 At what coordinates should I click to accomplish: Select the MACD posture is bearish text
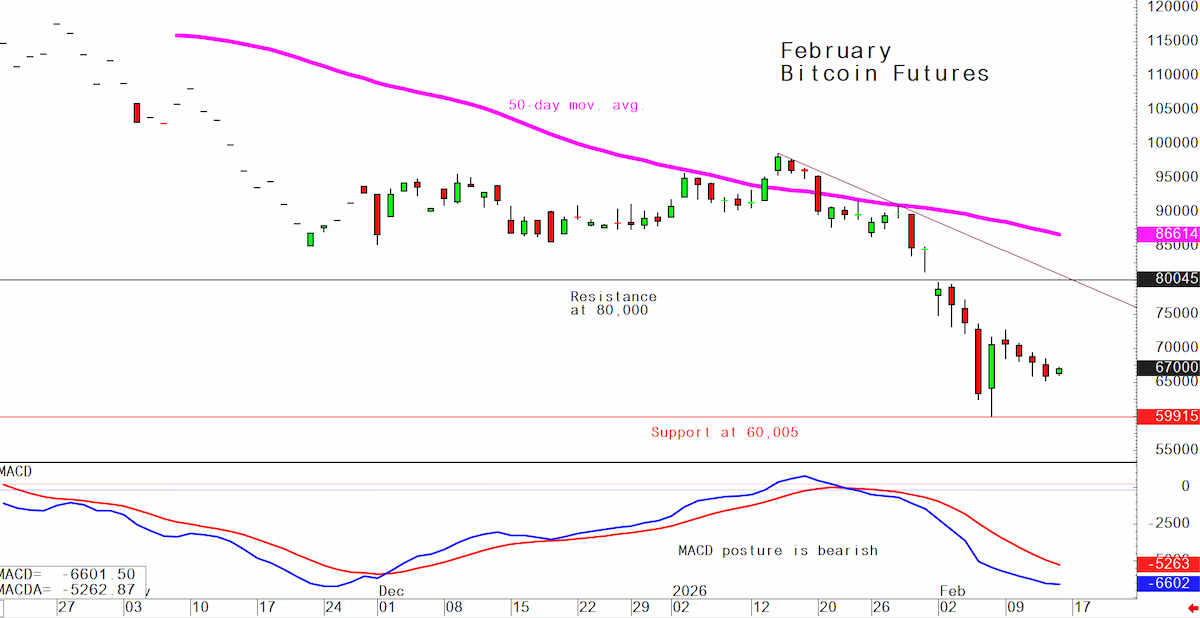tap(778, 550)
